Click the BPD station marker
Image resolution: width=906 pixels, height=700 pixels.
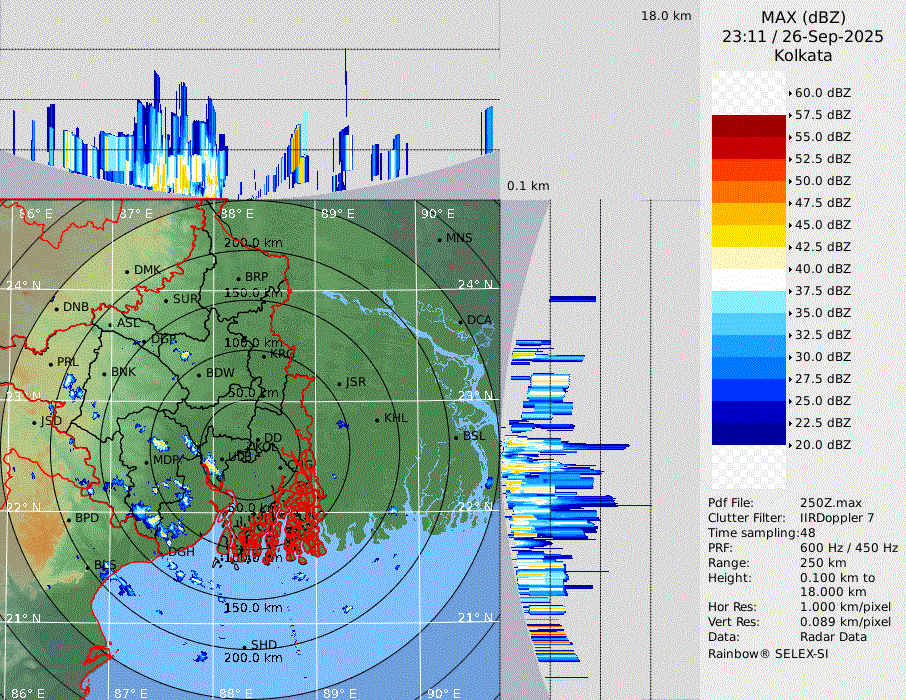pyautogui.click(x=68, y=520)
